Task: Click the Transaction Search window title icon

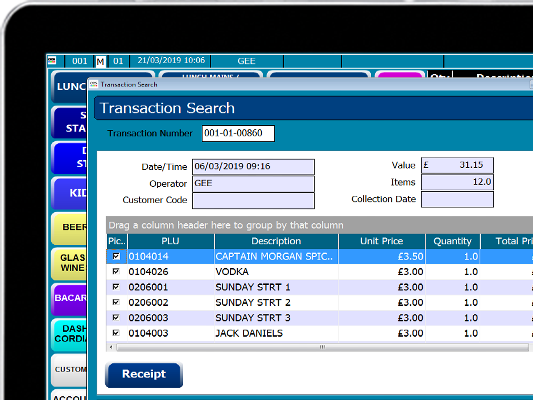Action: coord(94,84)
